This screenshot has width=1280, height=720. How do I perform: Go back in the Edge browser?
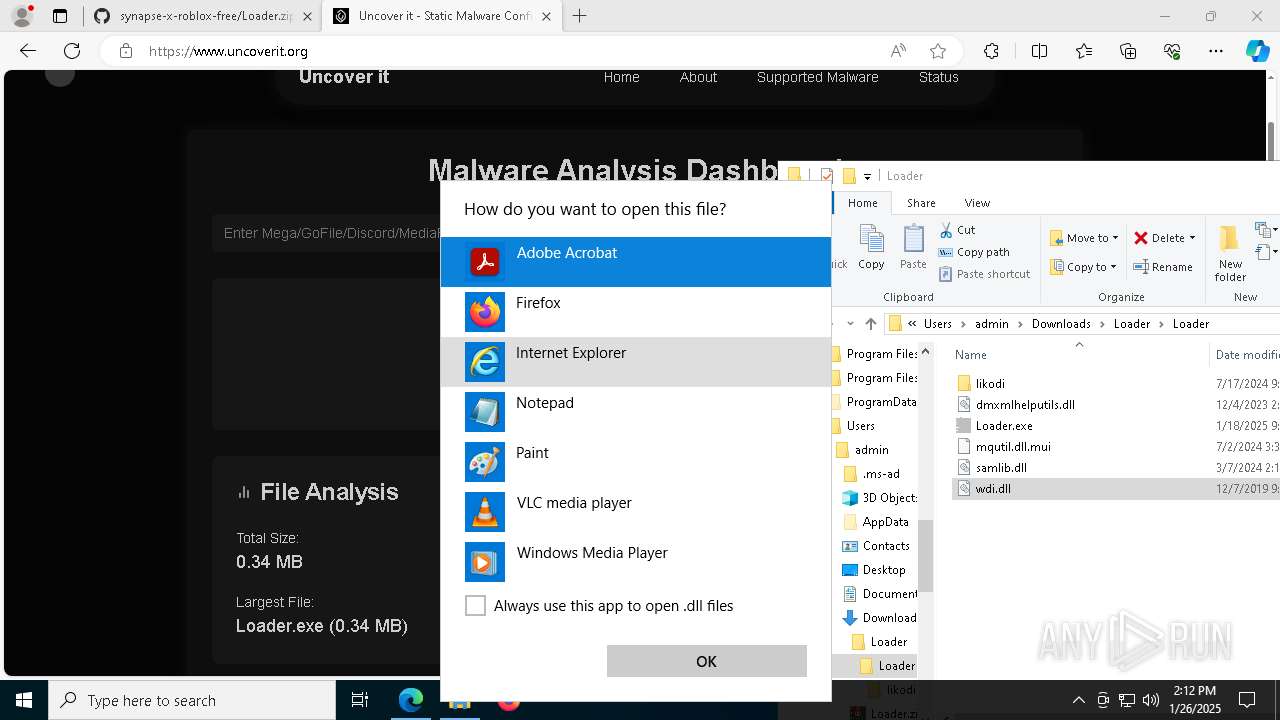pos(28,51)
